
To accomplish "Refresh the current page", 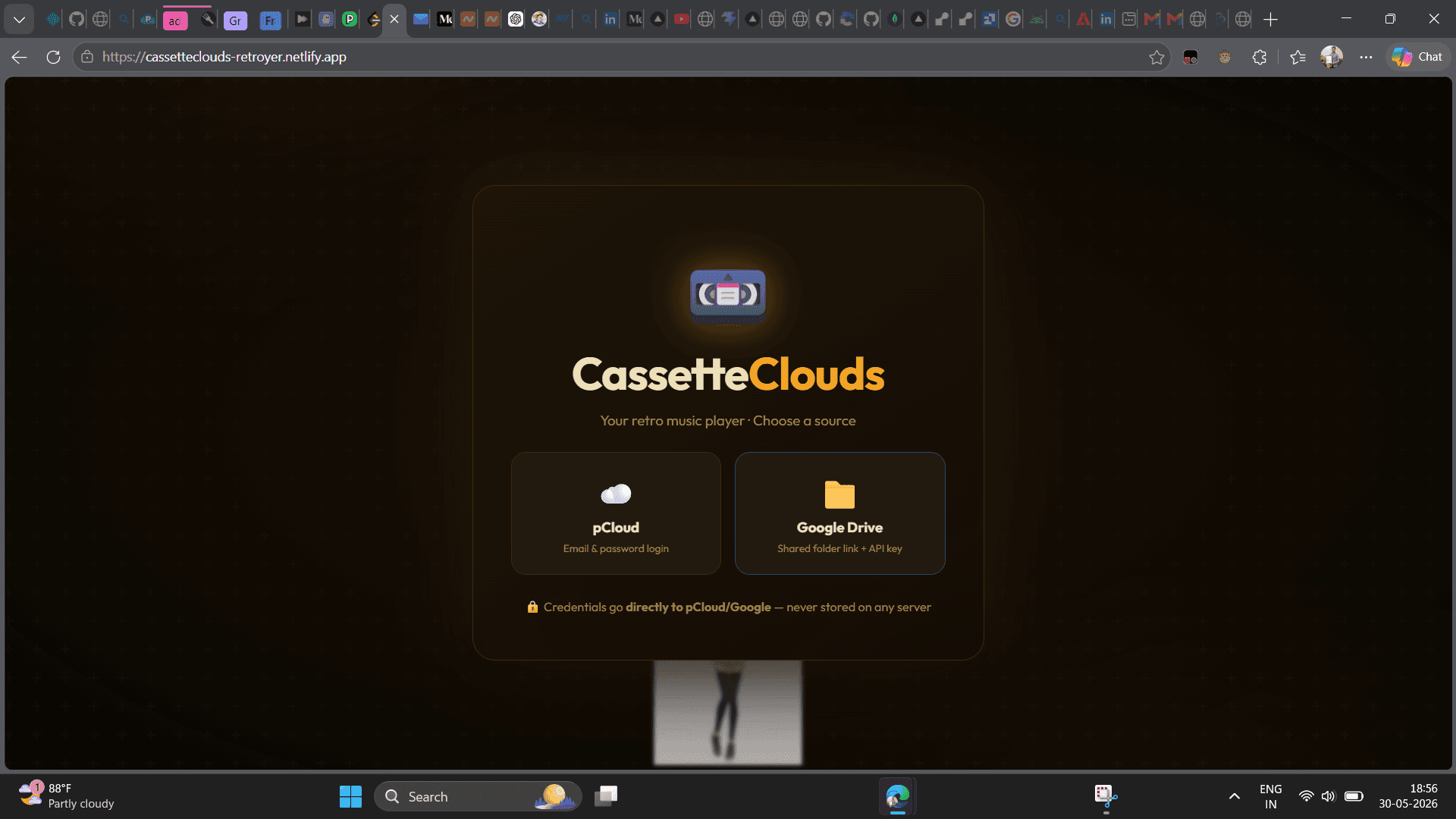I will [x=53, y=57].
